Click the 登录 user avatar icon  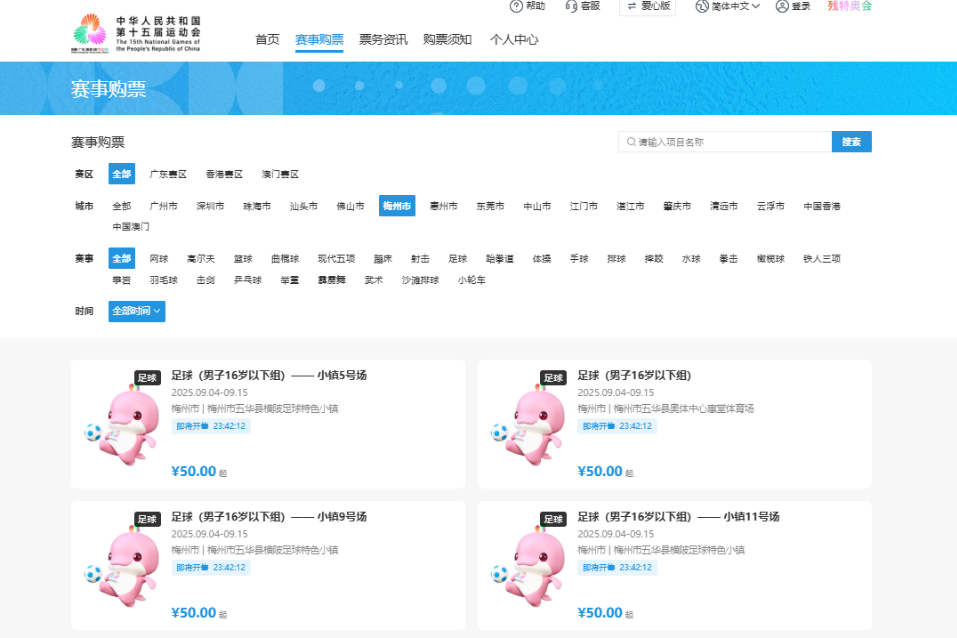tap(783, 6)
